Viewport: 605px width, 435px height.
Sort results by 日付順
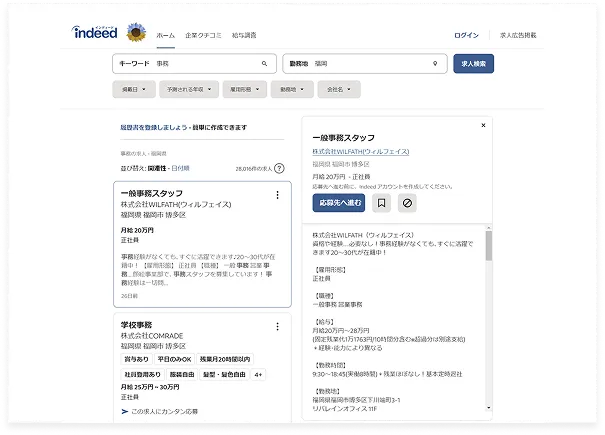[x=180, y=168]
